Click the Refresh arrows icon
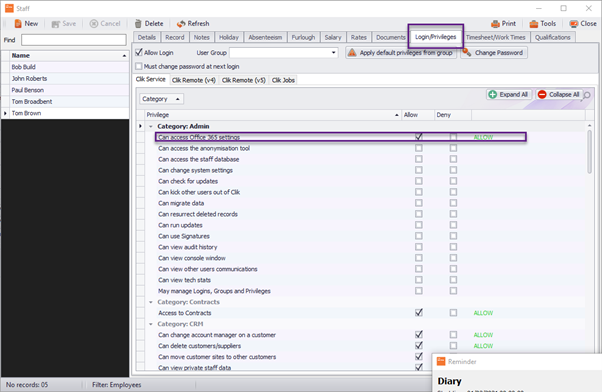Viewport: 602px width, 392px height. (181, 24)
